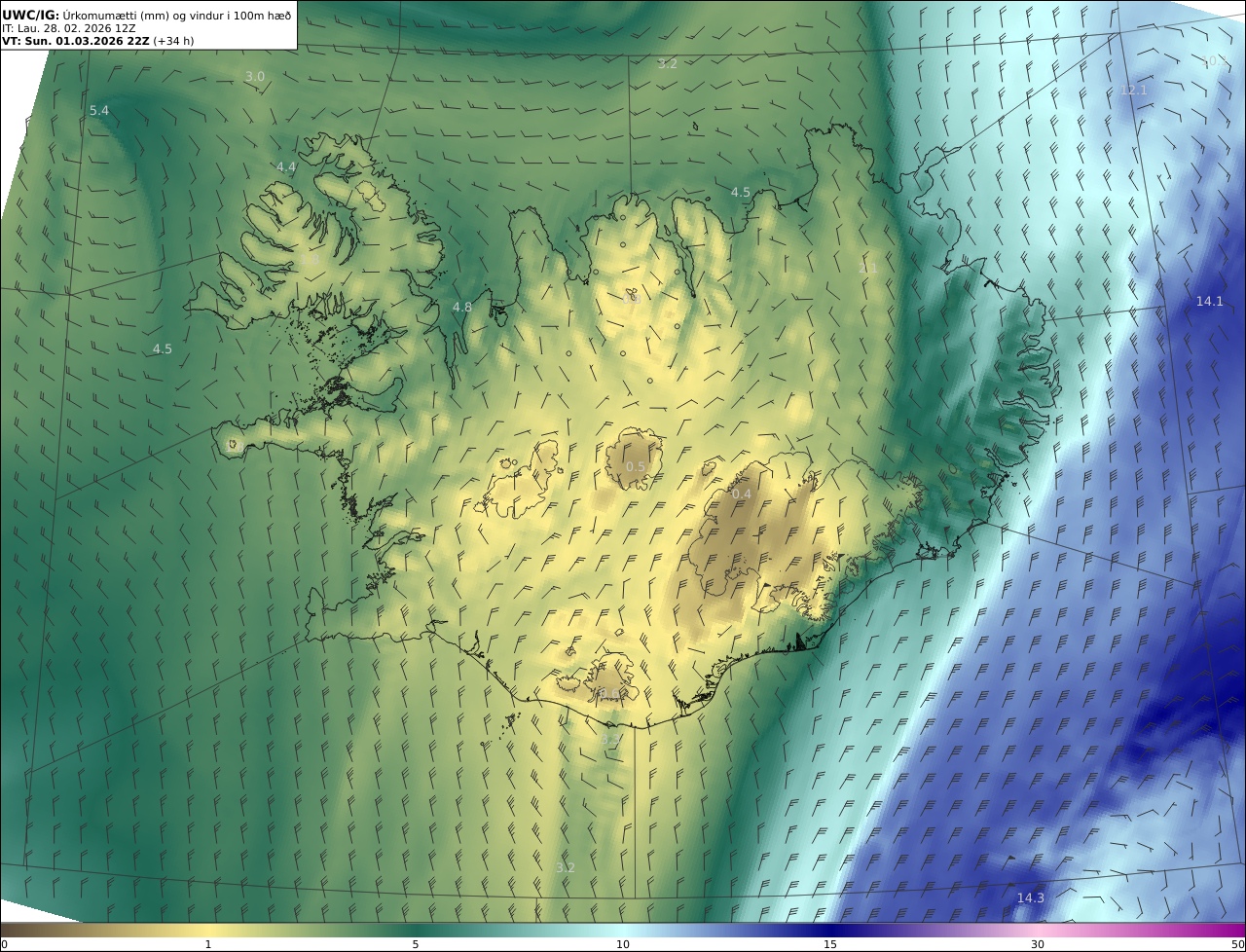Screen dimensions: 1246x952
Task: Click the 3.0 value label on the map
Action: coord(254,76)
